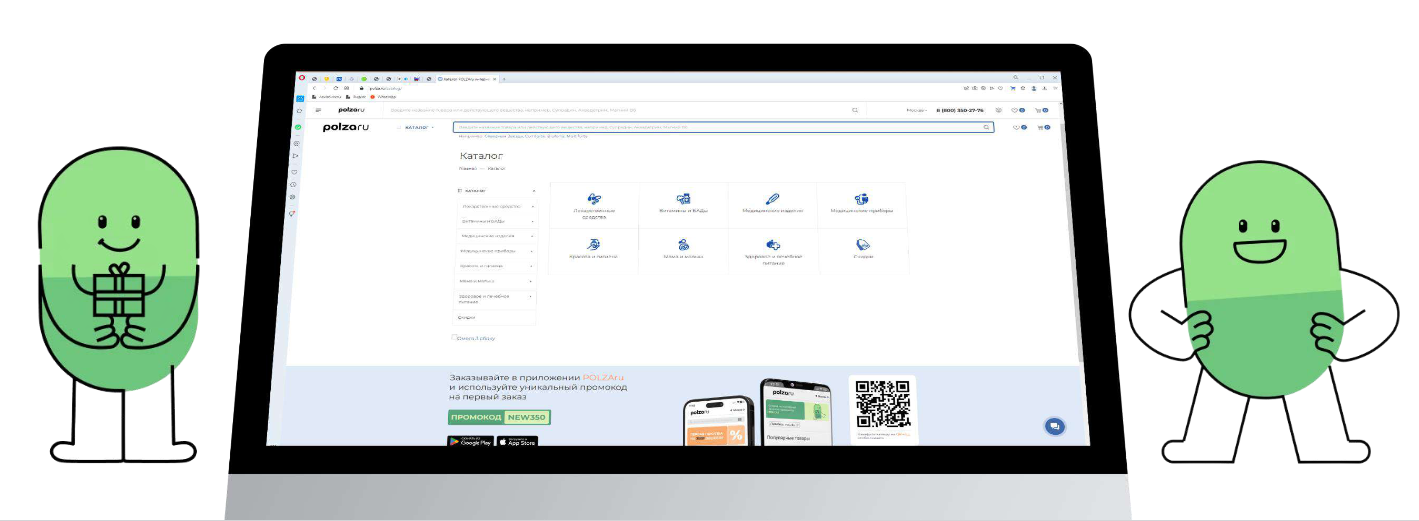This screenshot has width=1419, height=521.
Task: Open the Медицинские приборы category icon
Action: coord(861,199)
